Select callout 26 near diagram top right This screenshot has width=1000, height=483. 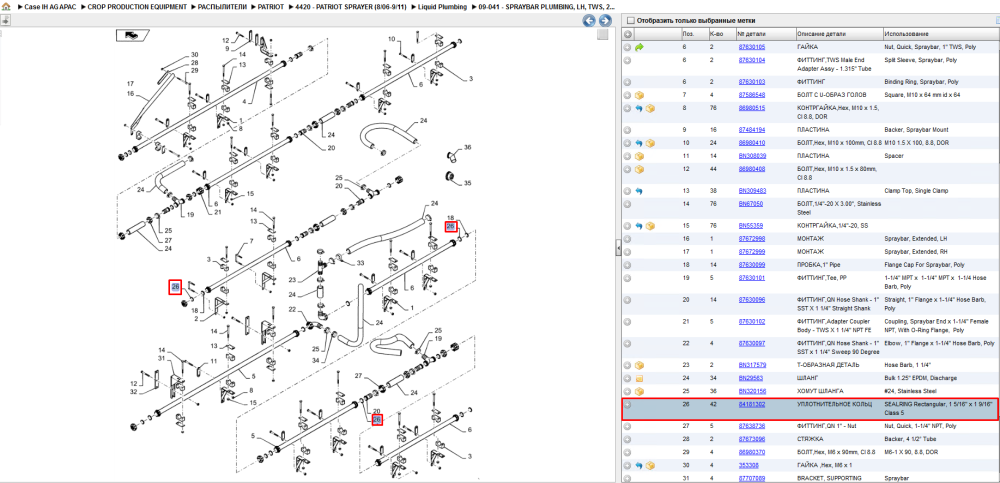click(450, 227)
